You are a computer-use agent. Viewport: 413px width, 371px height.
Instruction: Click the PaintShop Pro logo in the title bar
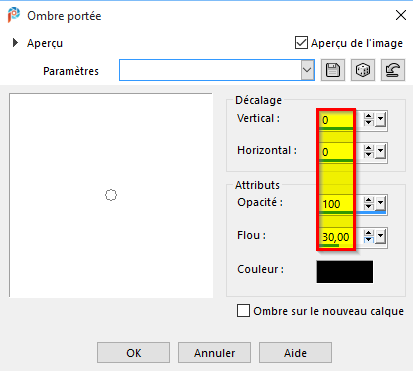(14, 15)
